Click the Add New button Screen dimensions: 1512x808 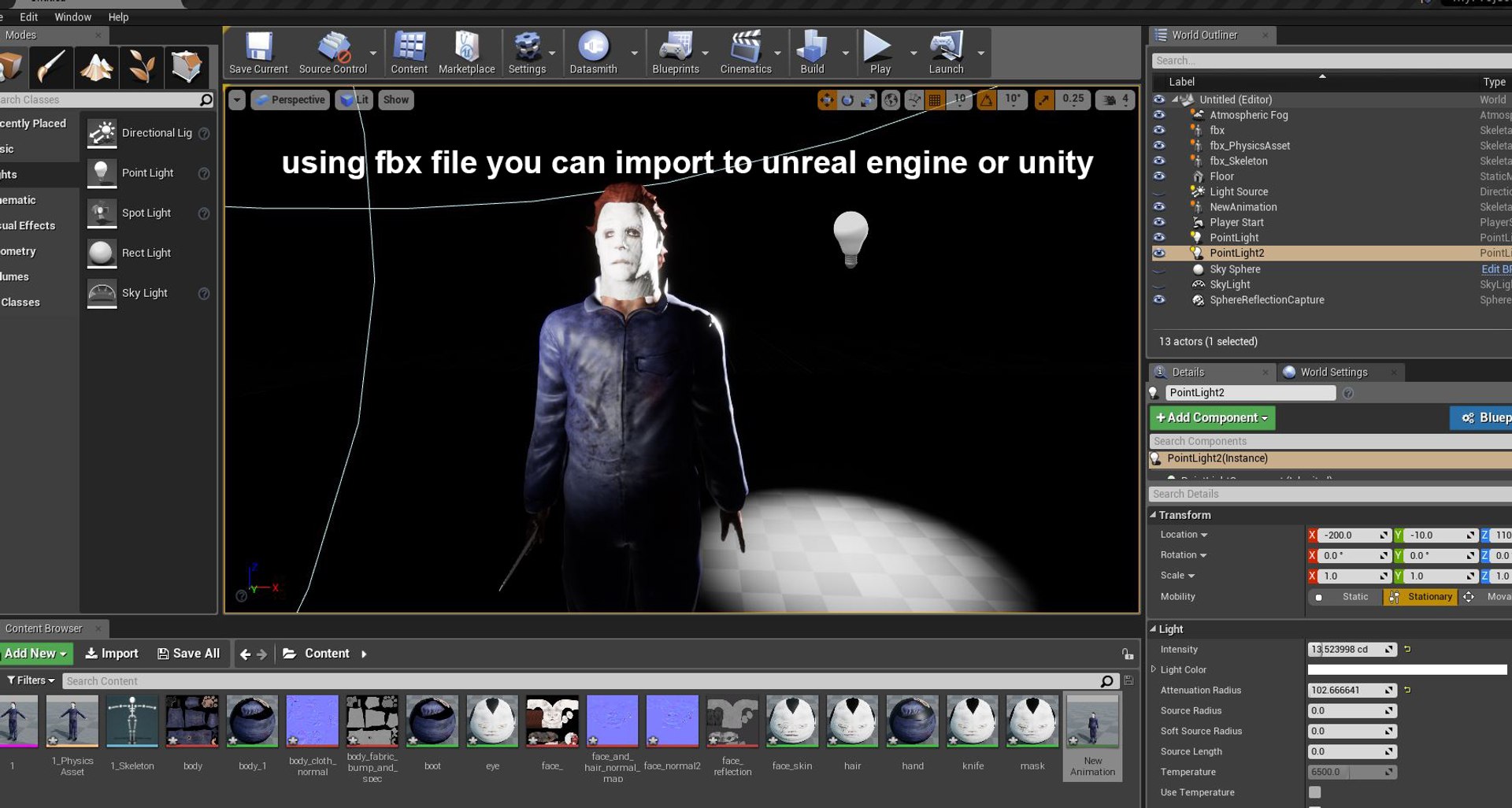(x=35, y=654)
